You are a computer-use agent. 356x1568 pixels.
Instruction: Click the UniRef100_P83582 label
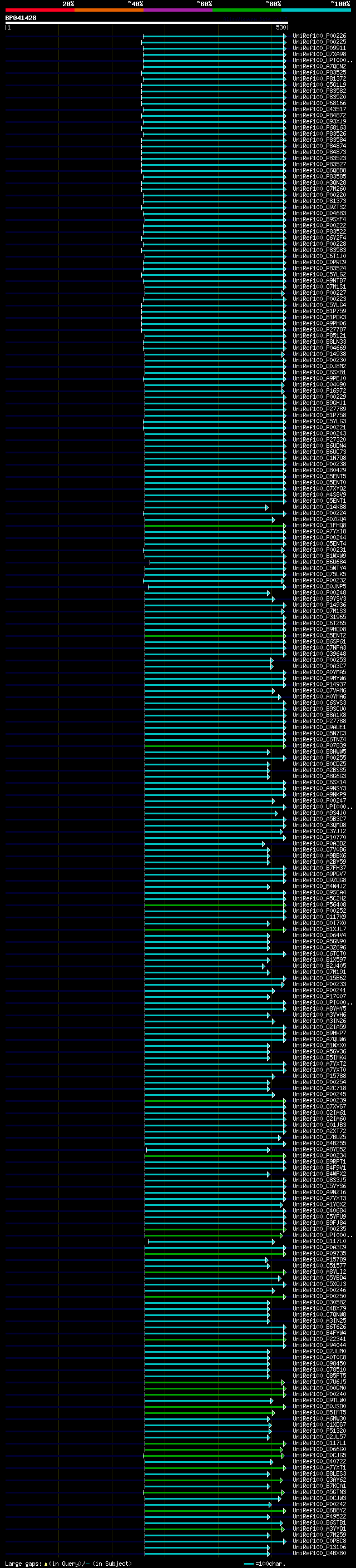tap(319, 91)
